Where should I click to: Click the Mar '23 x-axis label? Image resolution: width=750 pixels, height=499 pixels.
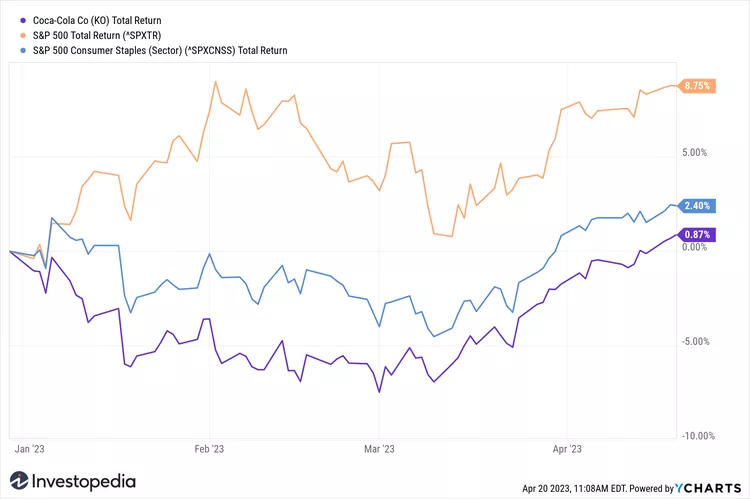point(381,449)
